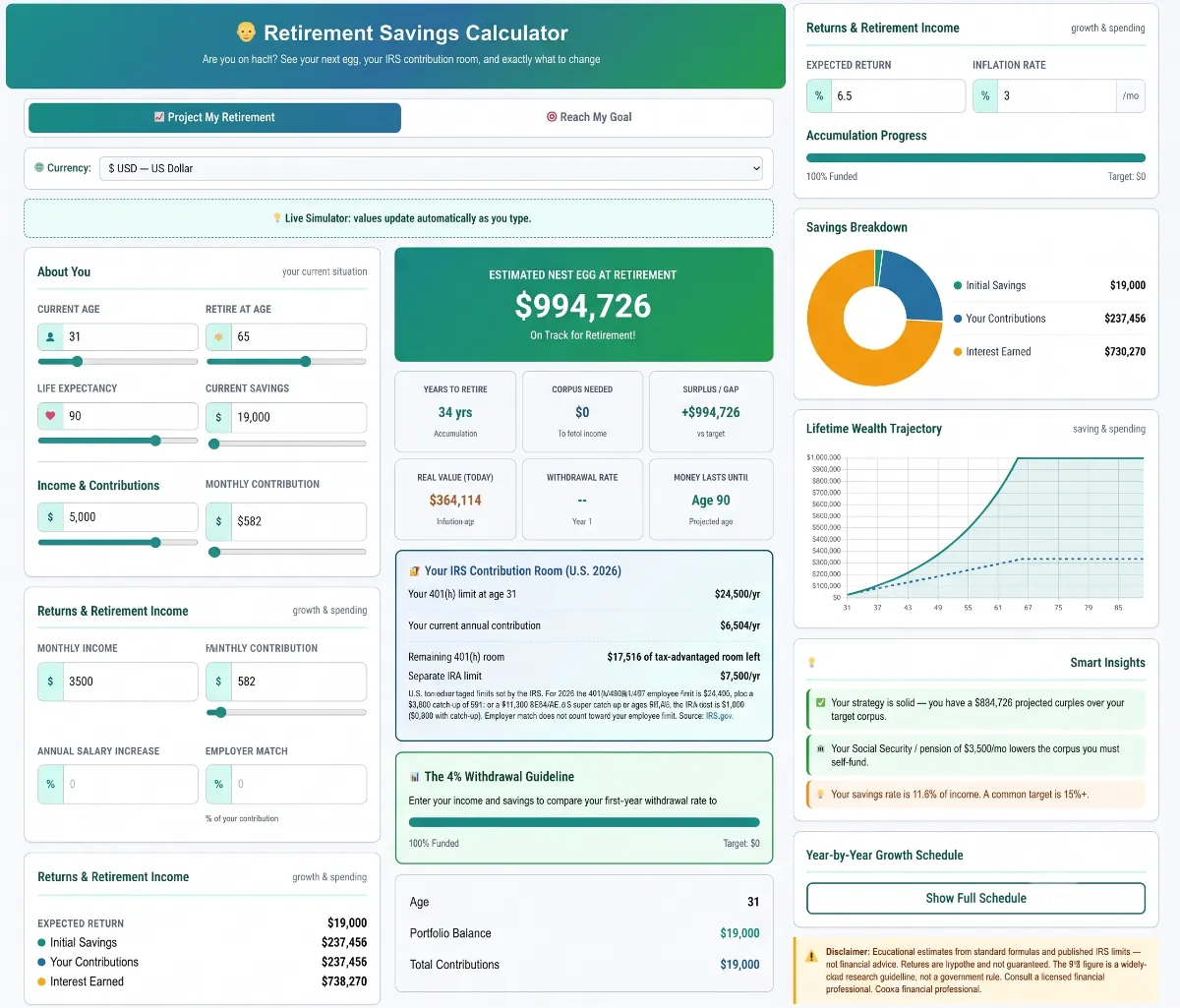Click the Money Lasts Until Age 90 card
The height and width of the screenshot is (1008, 1180).
click(711, 500)
